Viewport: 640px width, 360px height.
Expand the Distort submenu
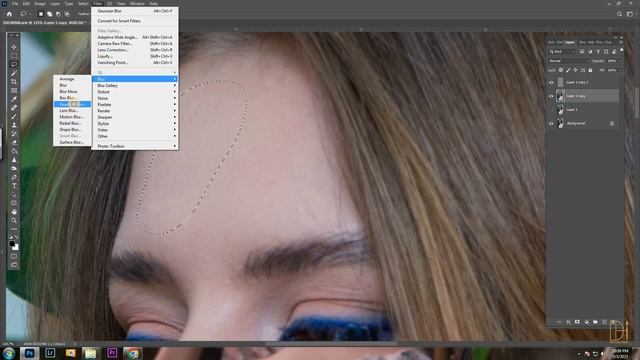(x=135, y=92)
